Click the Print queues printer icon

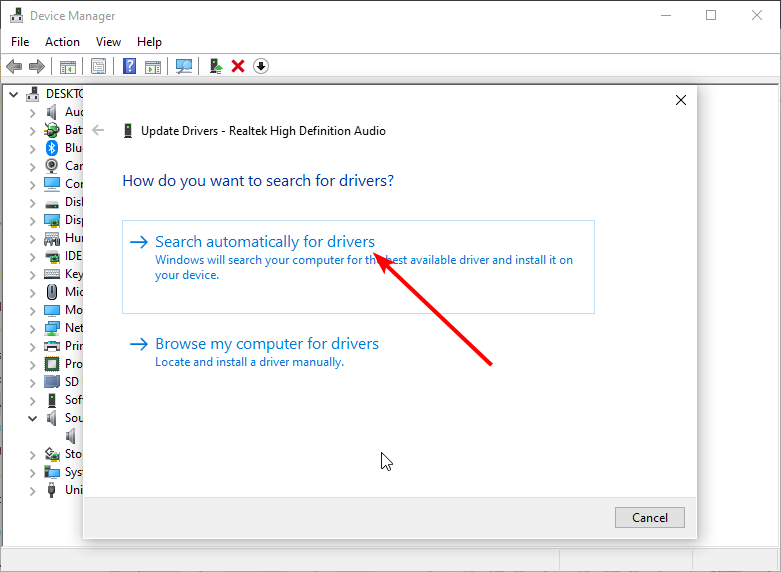(52, 346)
